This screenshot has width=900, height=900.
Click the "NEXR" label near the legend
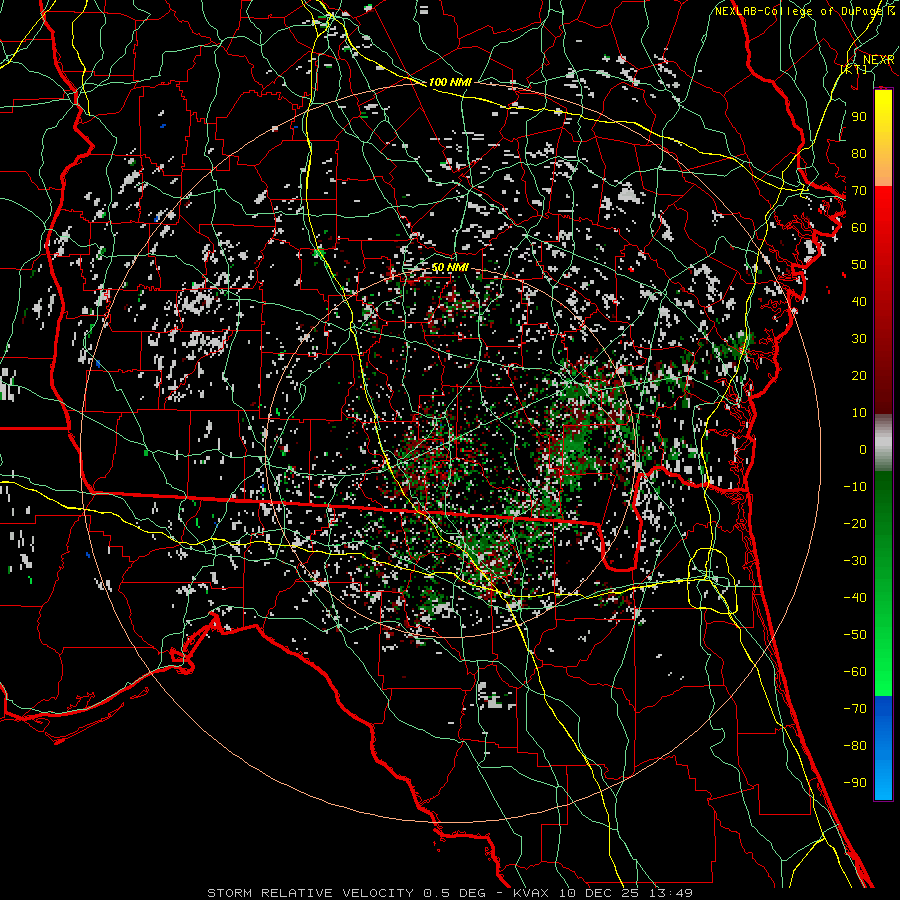click(x=878, y=60)
